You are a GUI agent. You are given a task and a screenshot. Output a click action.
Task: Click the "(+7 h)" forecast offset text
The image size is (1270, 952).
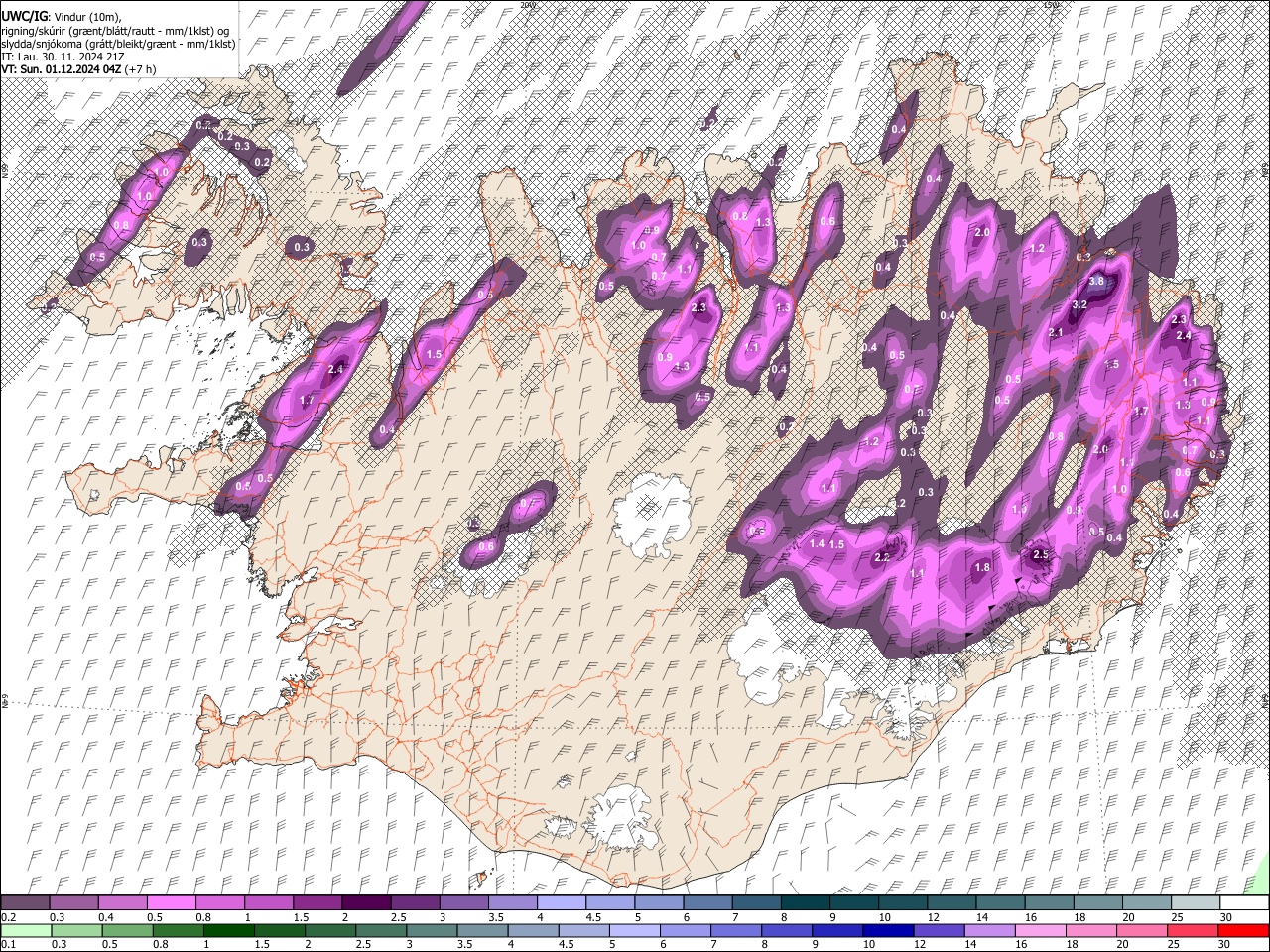(141, 69)
